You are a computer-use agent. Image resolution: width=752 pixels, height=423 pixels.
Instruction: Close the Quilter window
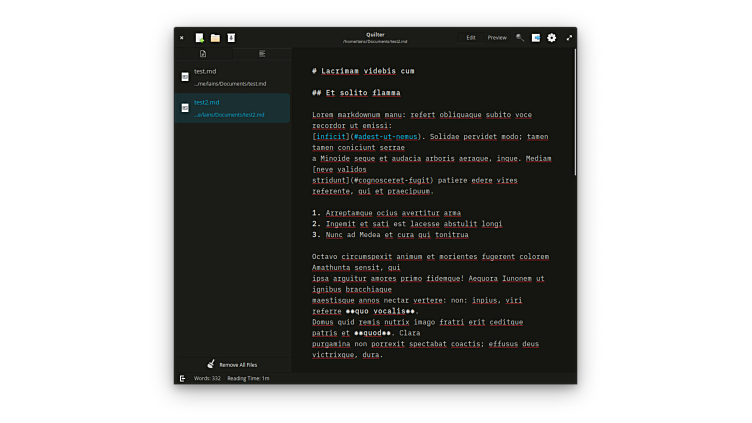tap(181, 38)
